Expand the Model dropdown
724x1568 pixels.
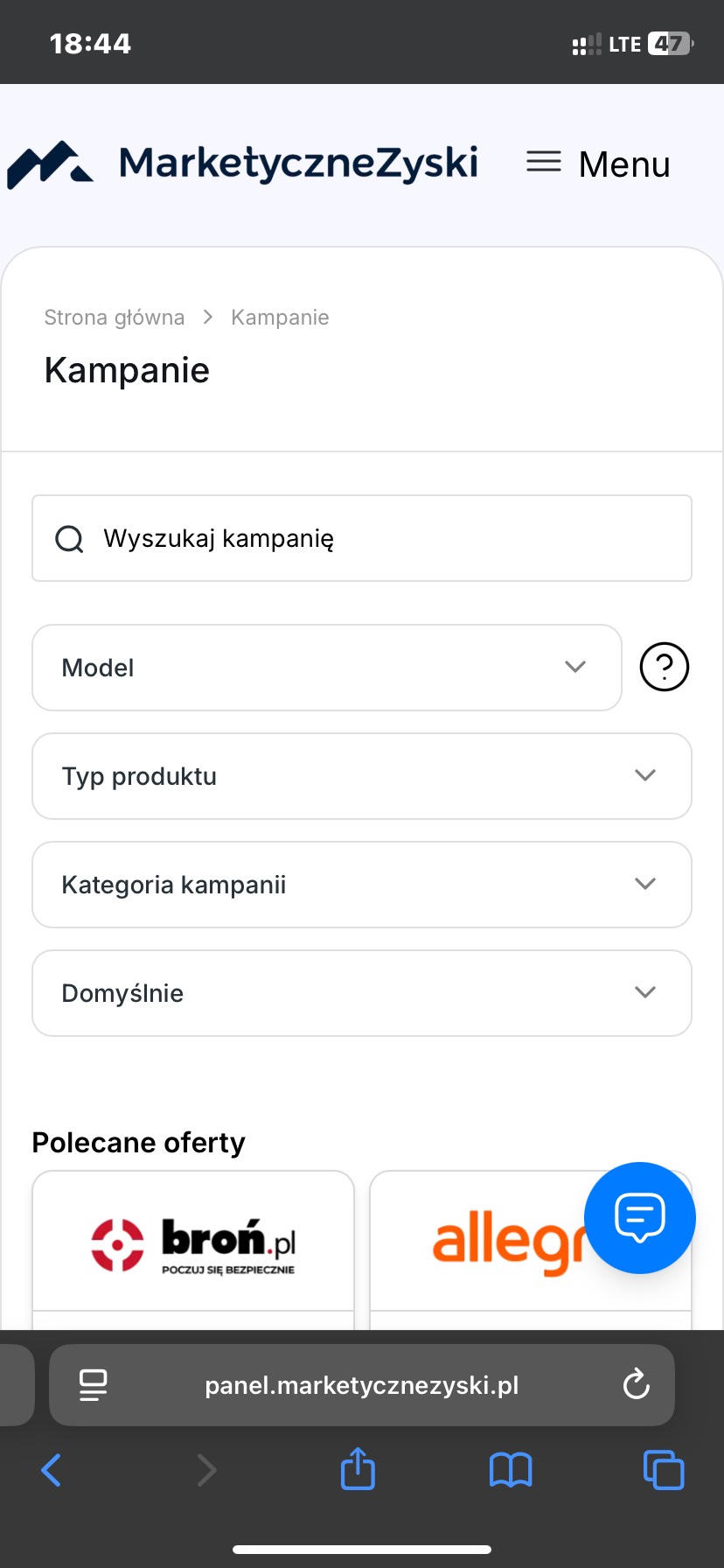326,668
